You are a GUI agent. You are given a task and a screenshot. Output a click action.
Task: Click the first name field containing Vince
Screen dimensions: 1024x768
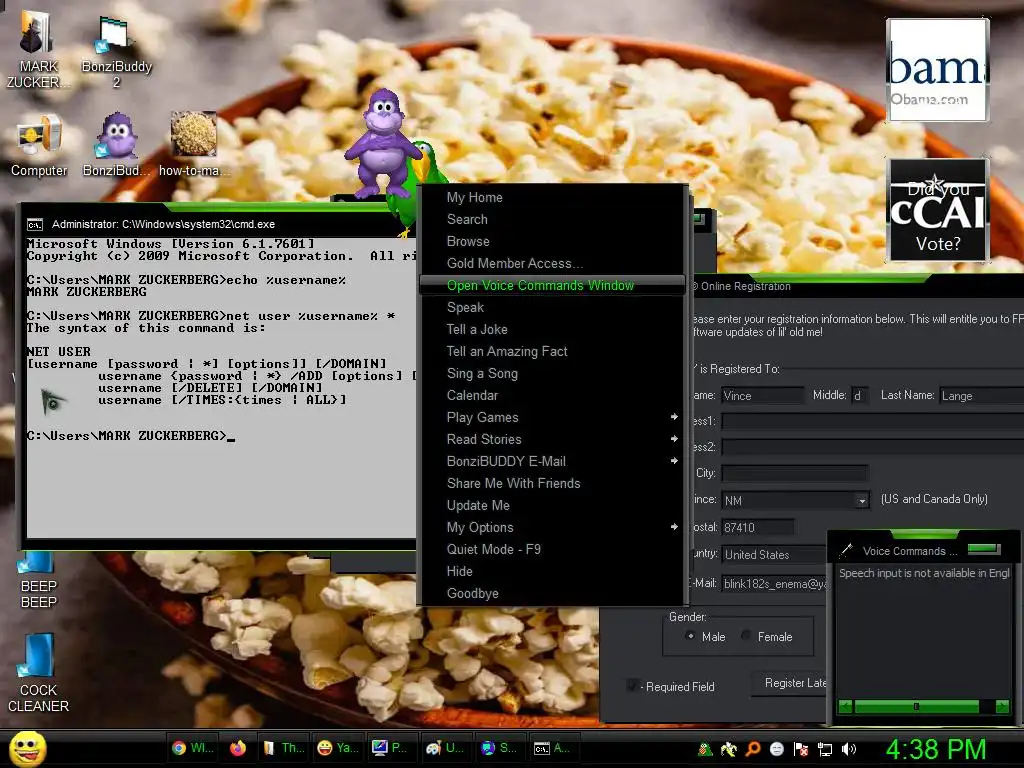763,395
